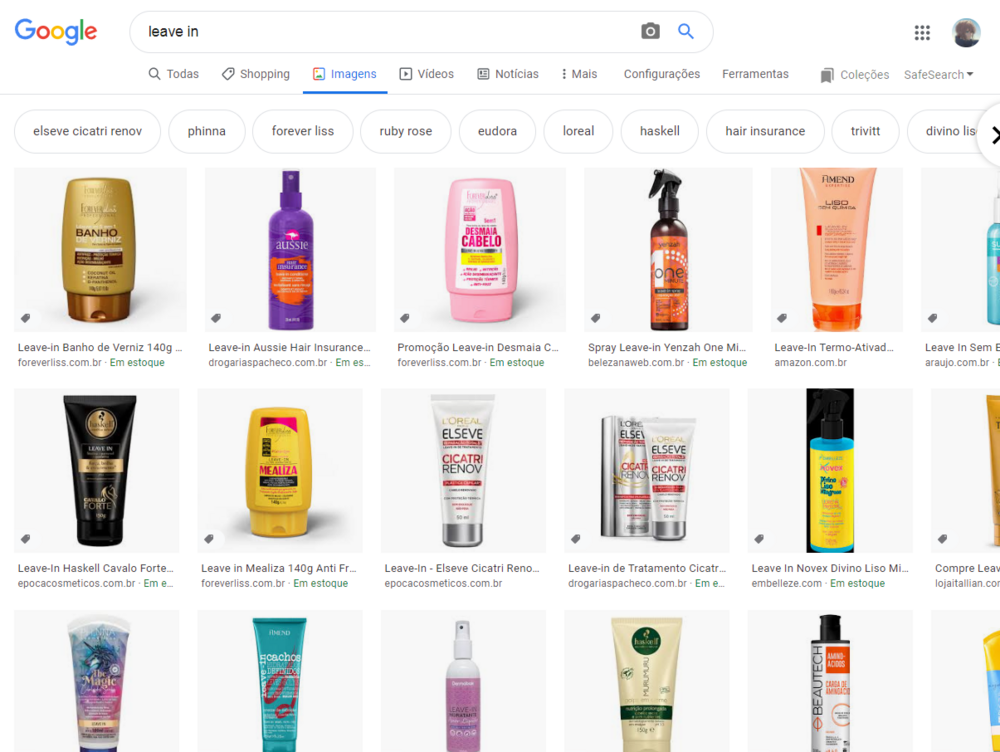Switch to Notícias tab
1000x752 pixels.
[x=508, y=74]
